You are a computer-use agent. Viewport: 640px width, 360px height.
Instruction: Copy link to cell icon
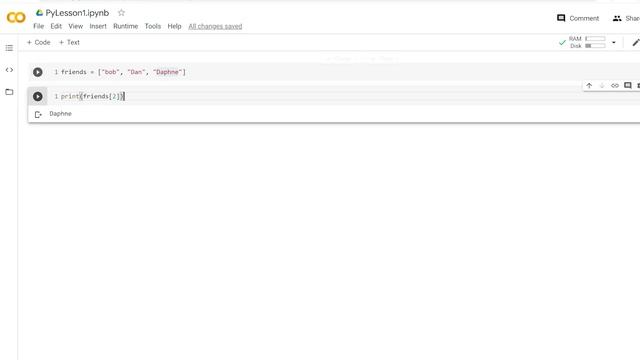(x=615, y=86)
